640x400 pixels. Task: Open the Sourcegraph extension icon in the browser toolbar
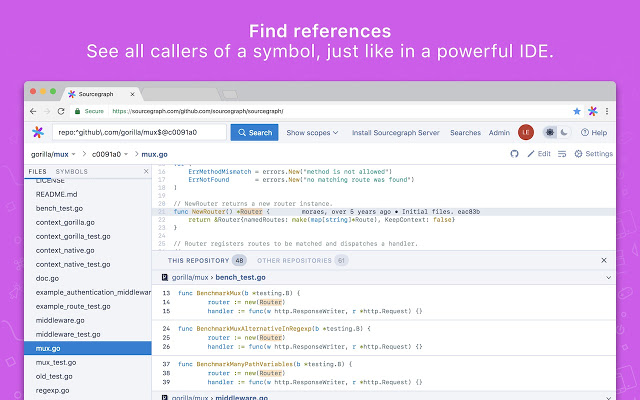click(x=593, y=111)
